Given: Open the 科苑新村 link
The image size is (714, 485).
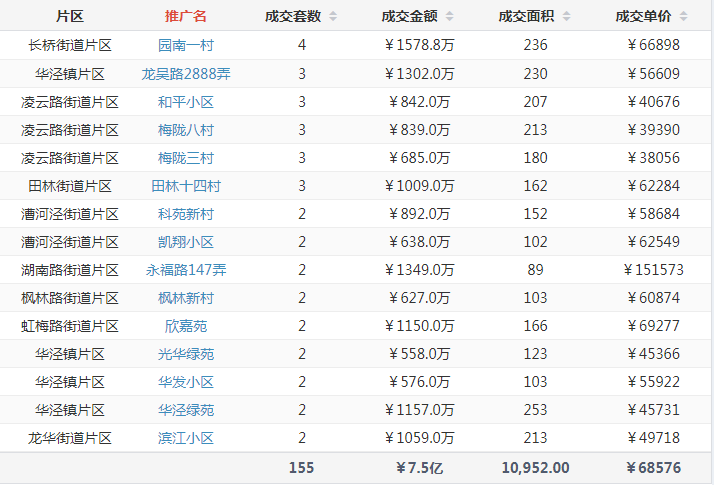Looking at the screenshot, I should [186, 214].
